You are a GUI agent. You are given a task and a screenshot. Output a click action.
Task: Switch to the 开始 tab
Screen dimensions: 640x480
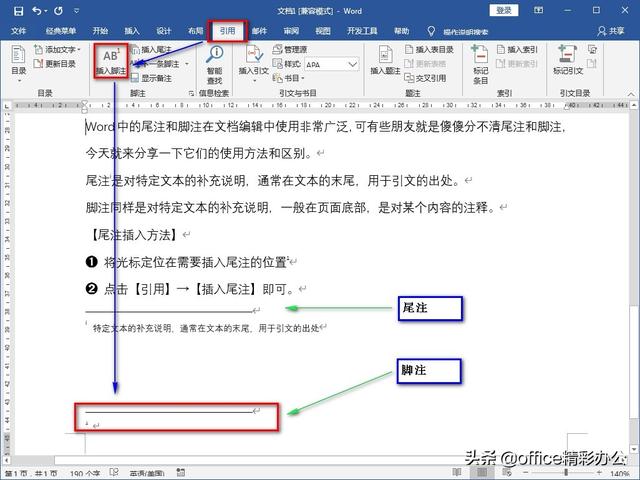[x=100, y=31]
